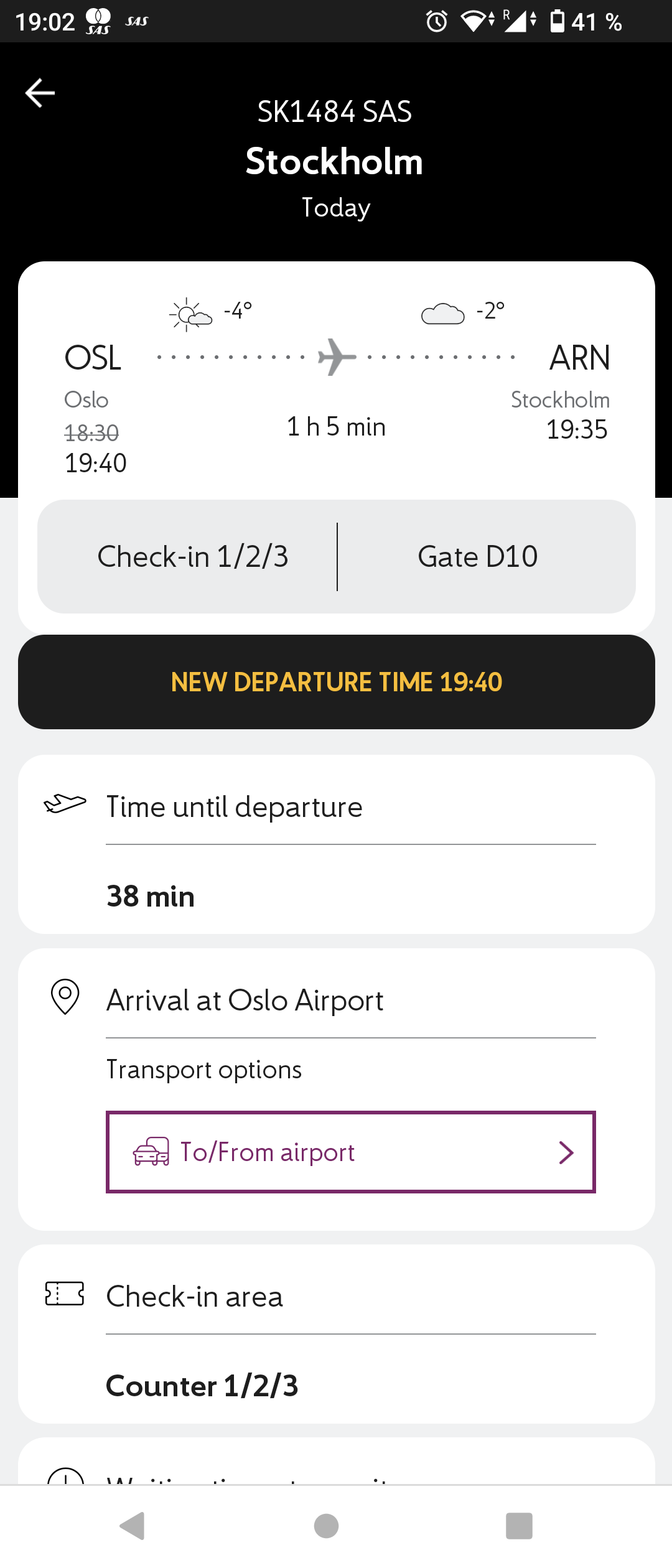Tap the New Departure Time 19:40 banner
672x1568 pixels.
point(337,682)
